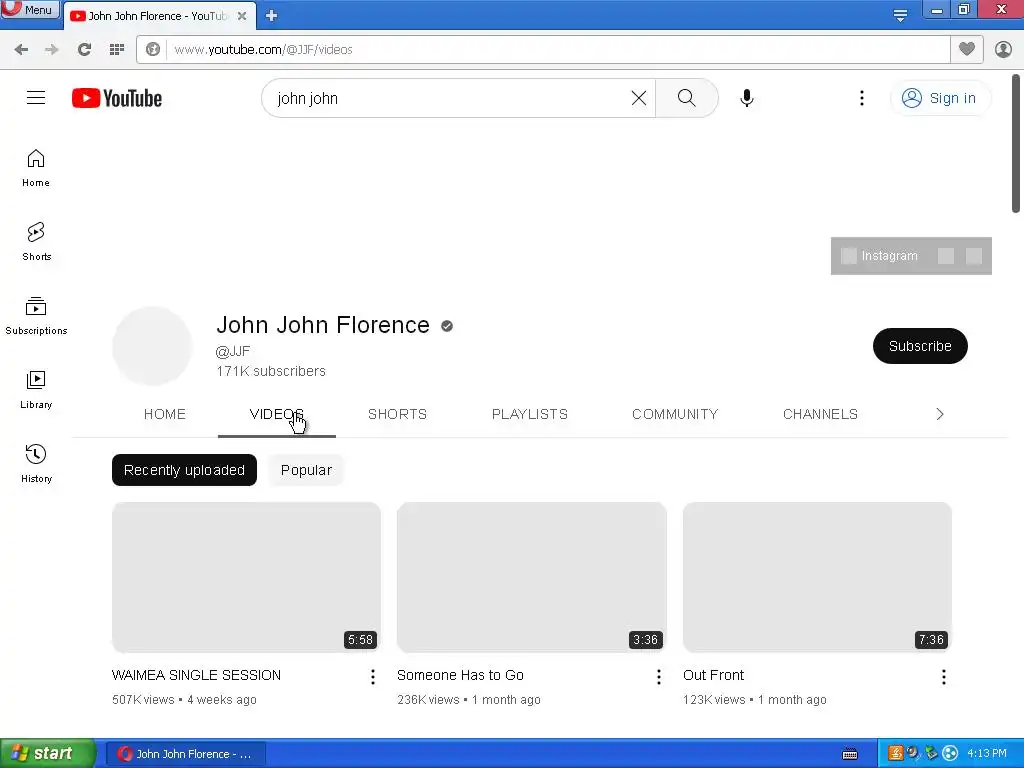
Task: Open Opera Speed Dial grid
Action: coord(117,50)
